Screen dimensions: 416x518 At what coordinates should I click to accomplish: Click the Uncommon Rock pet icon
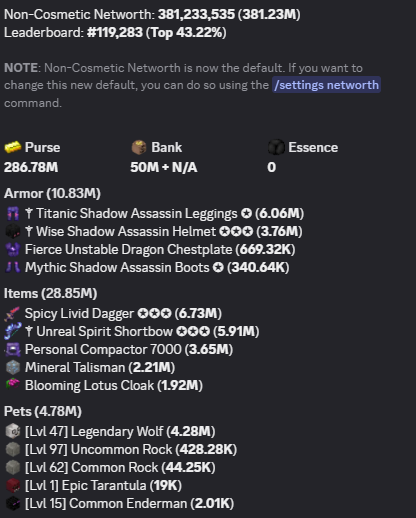(x=13, y=449)
